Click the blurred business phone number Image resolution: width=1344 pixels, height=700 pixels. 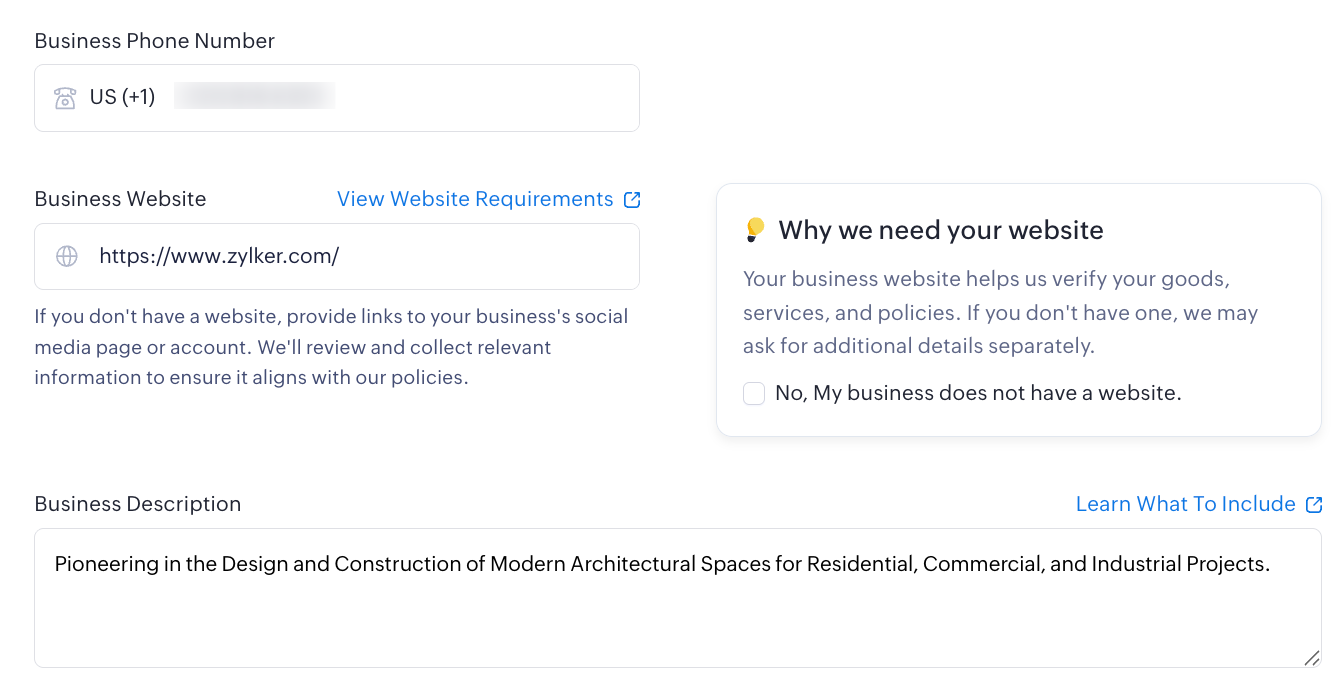[254, 97]
